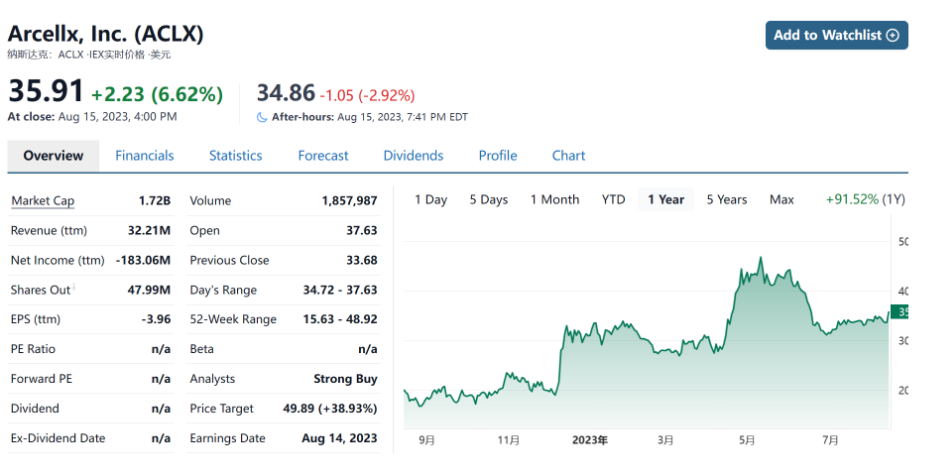Click the plus icon in Add to Watchlist
Image resolution: width=937 pixels, height=470 pixels.
[893, 35]
